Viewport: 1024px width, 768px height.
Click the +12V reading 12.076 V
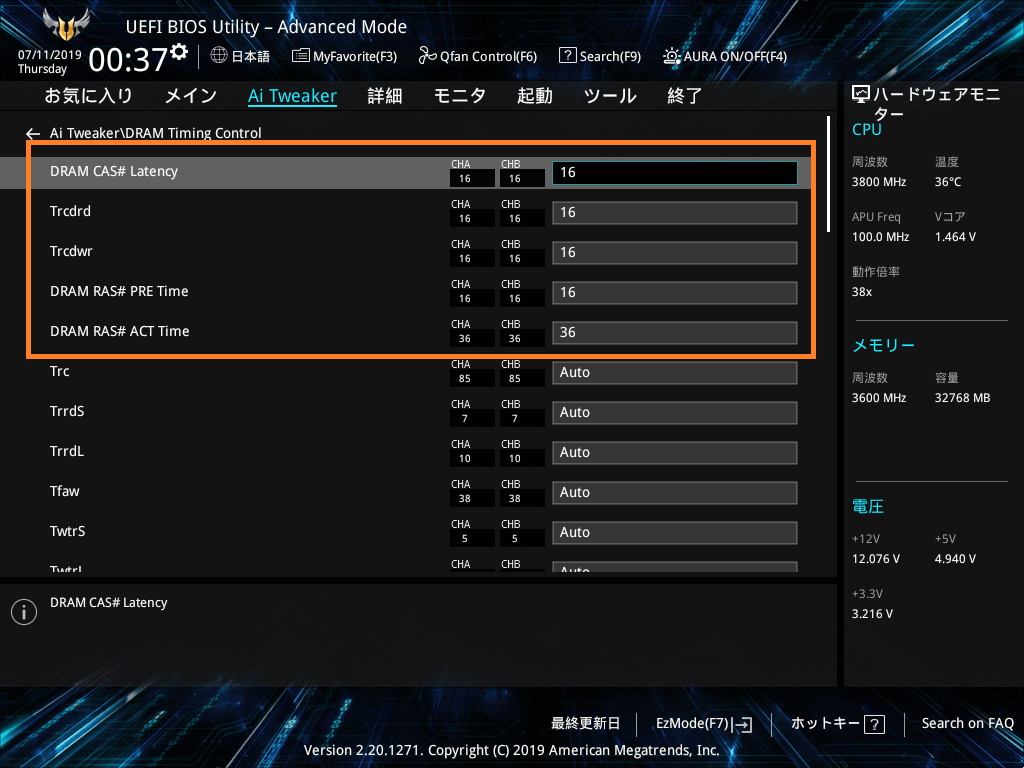point(876,559)
